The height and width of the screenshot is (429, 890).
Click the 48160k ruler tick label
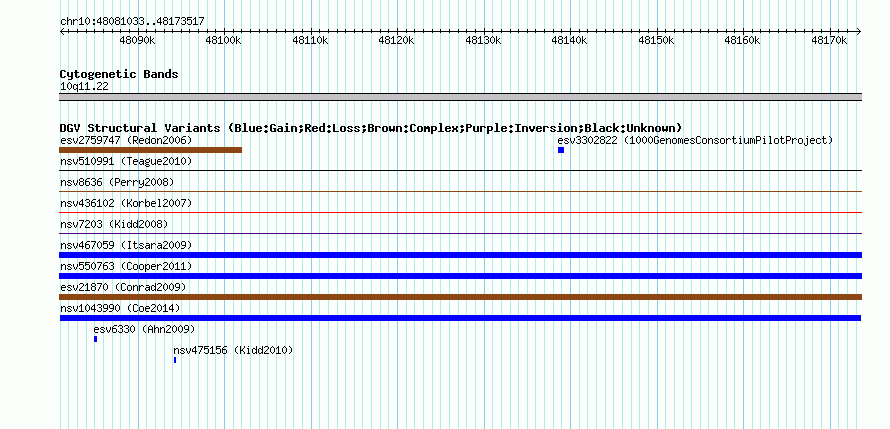(x=743, y=41)
